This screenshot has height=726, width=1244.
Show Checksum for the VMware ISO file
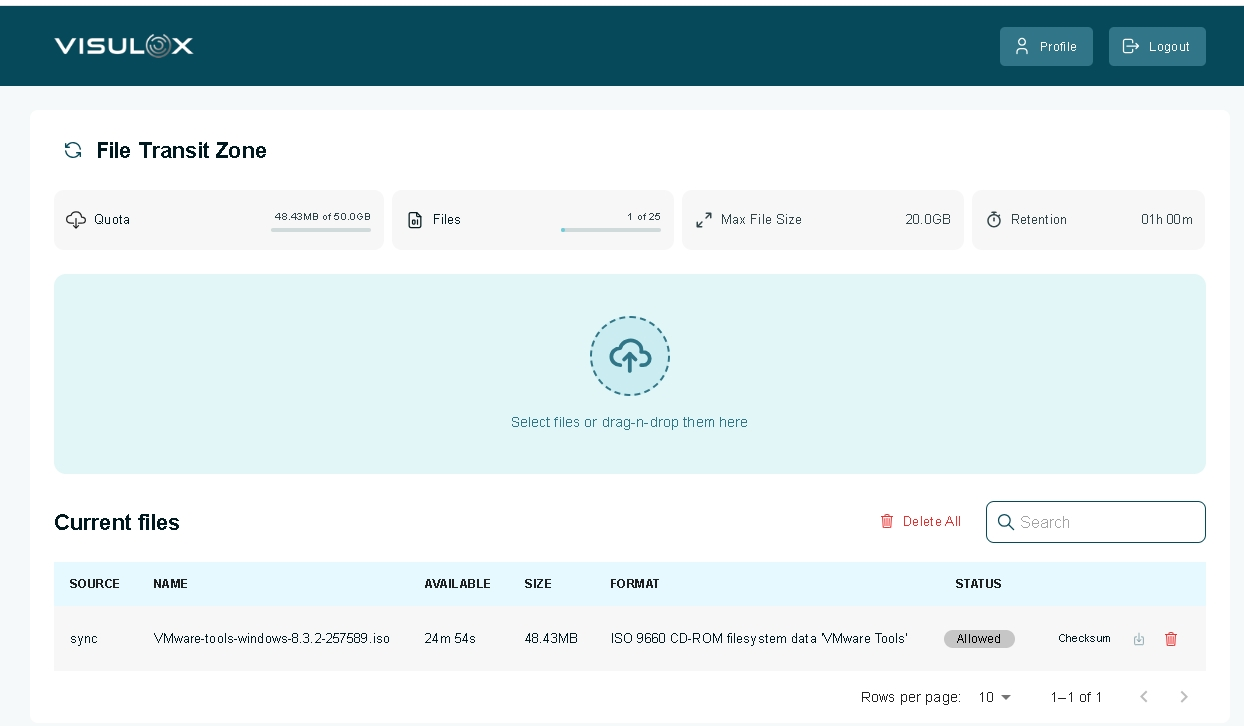[x=1084, y=639]
